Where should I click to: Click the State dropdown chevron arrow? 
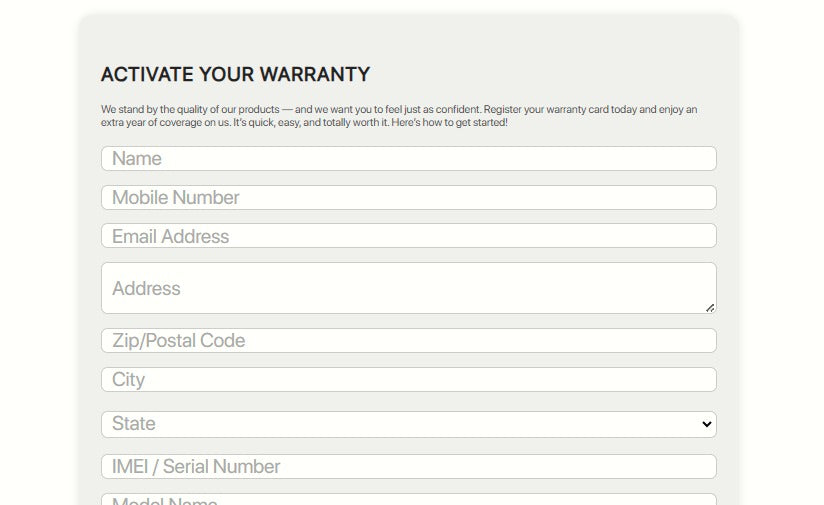point(707,424)
